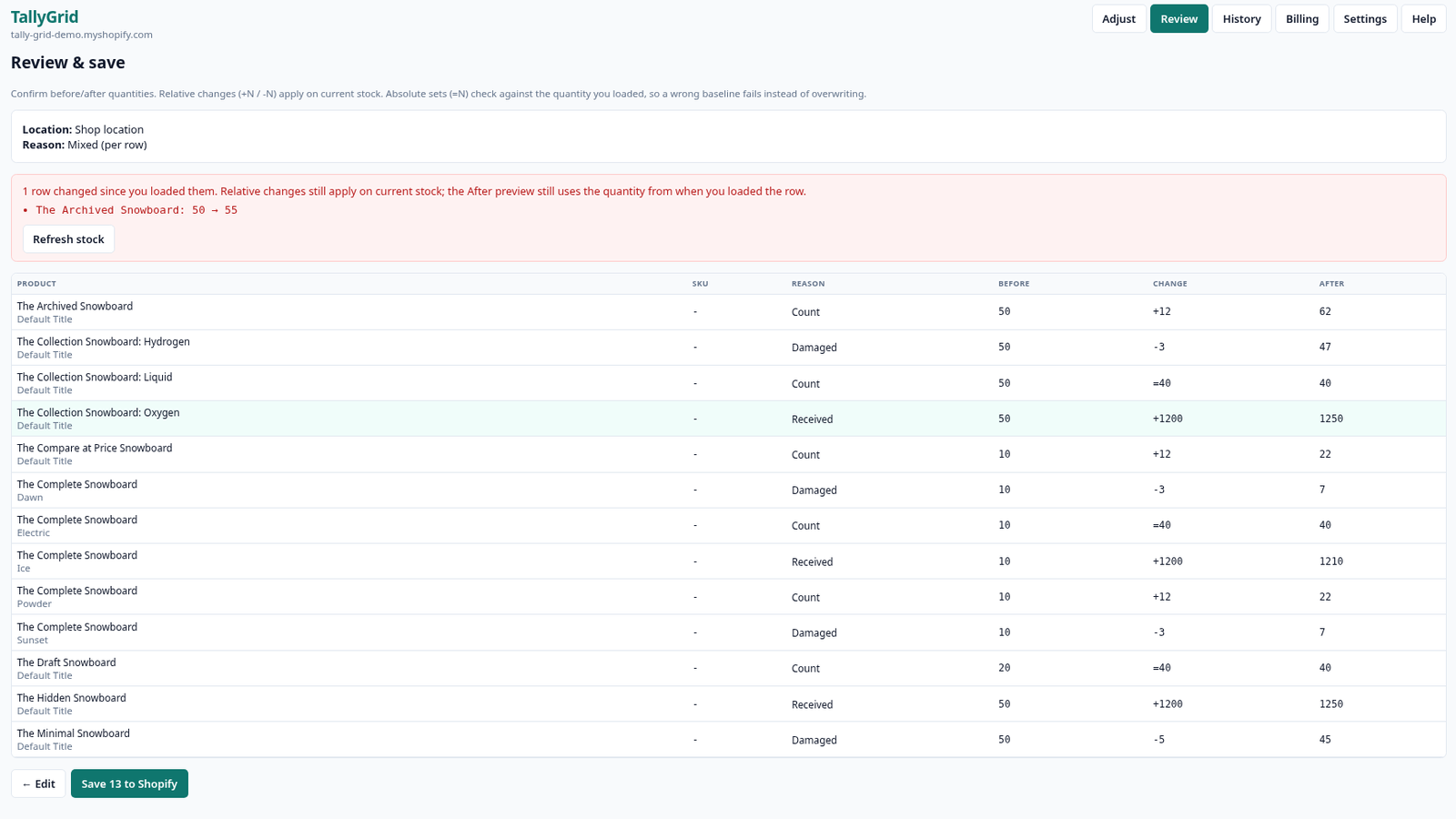Switch to the History tab
This screenshot has width=1456, height=819.
[1241, 19]
